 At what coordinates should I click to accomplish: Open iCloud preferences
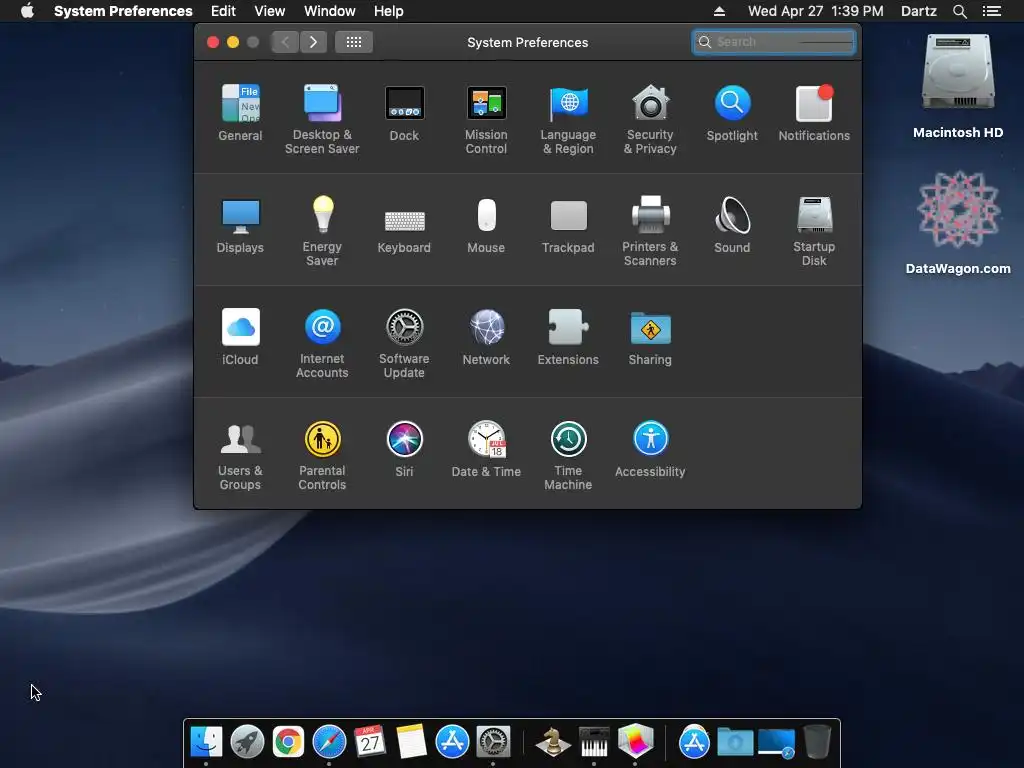point(240,336)
